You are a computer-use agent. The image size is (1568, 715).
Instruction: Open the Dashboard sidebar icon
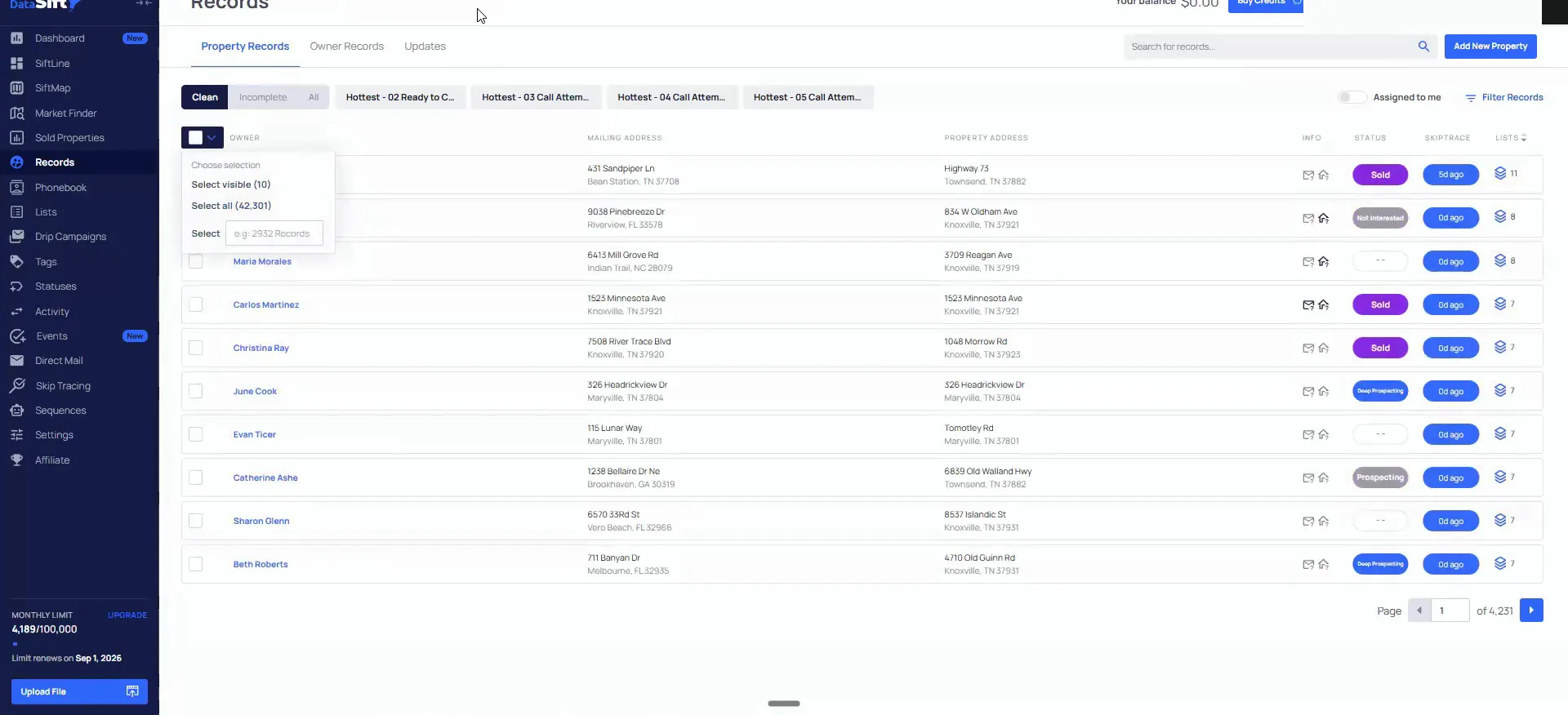[16, 38]
